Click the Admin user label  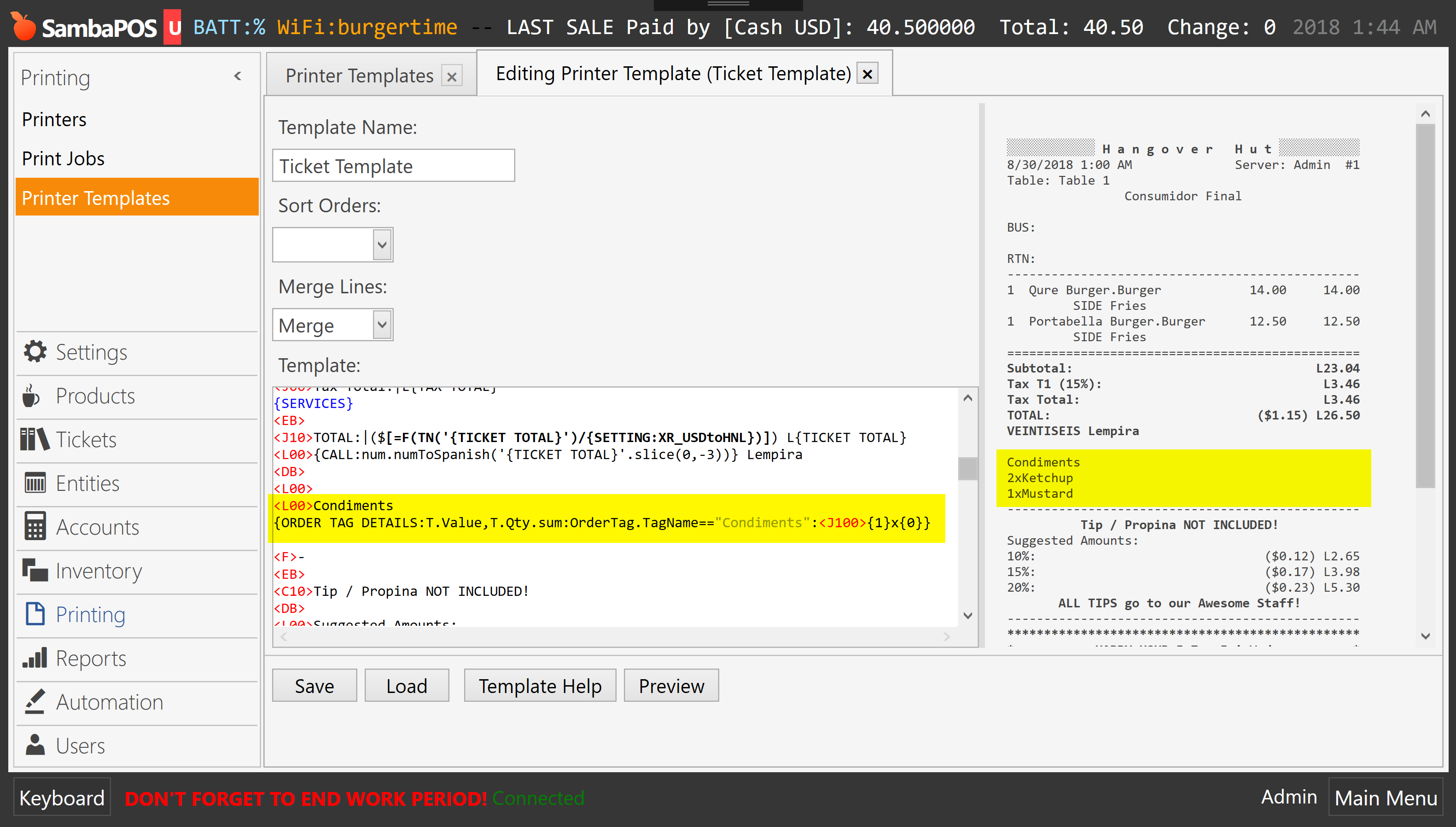point(1289,796)
